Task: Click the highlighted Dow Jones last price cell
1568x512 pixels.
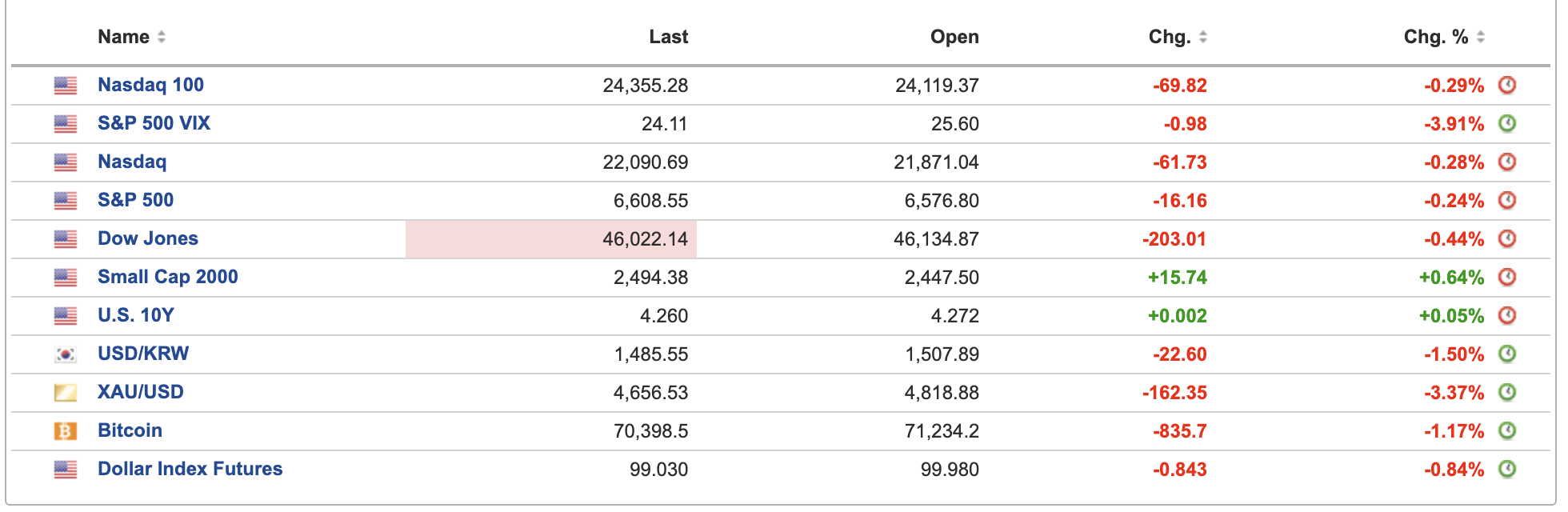Action: tap(551, 239)
